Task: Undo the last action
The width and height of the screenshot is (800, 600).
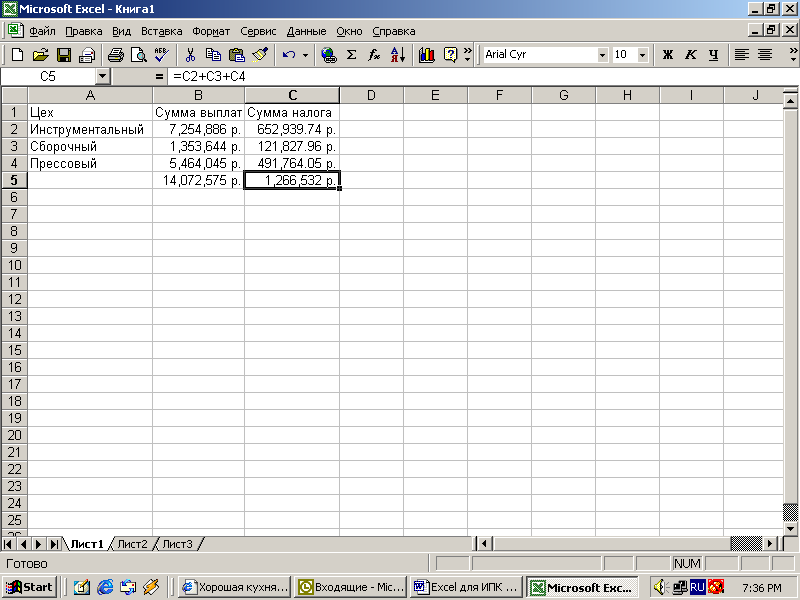Action: click(289, 55)
